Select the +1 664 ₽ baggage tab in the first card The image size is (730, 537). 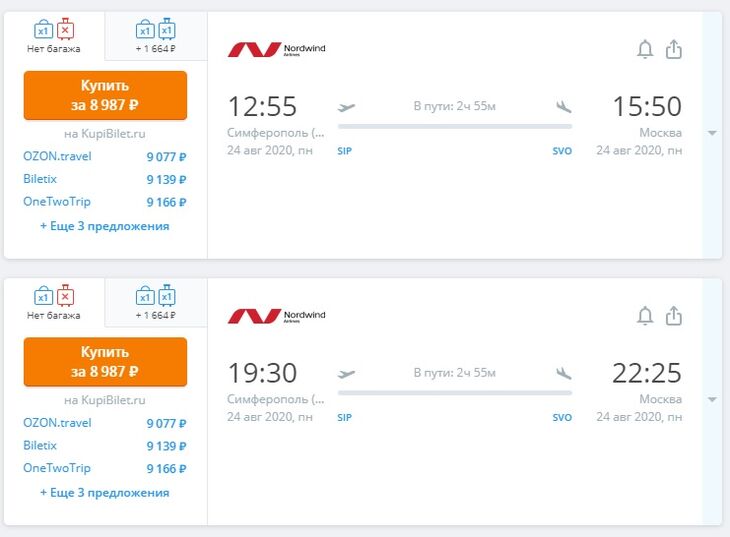[x=155, y=36]
